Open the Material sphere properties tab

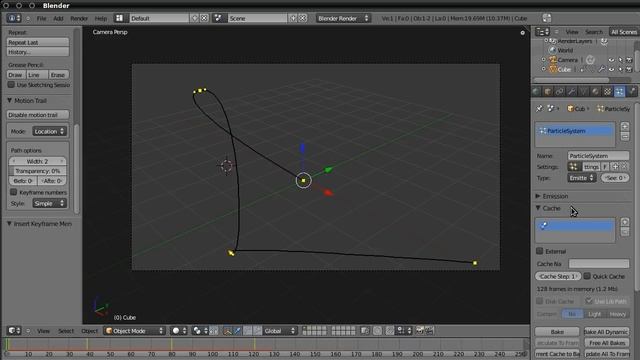coord(596,92)
